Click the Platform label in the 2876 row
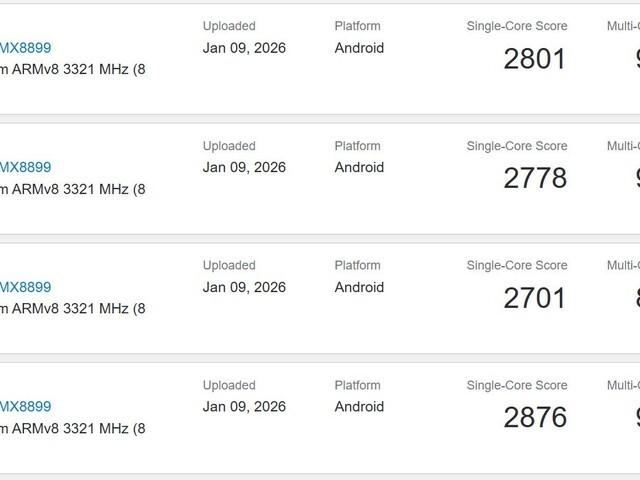 pyautogui.click(x=357, y=386)
